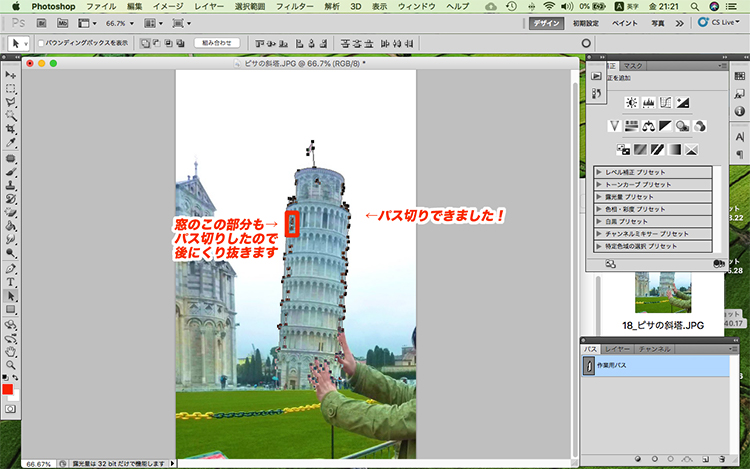This screenshot has width=750, height=469.
Task: Launch Mini Bridge with the Mb icon
Action: click(62, 23)
